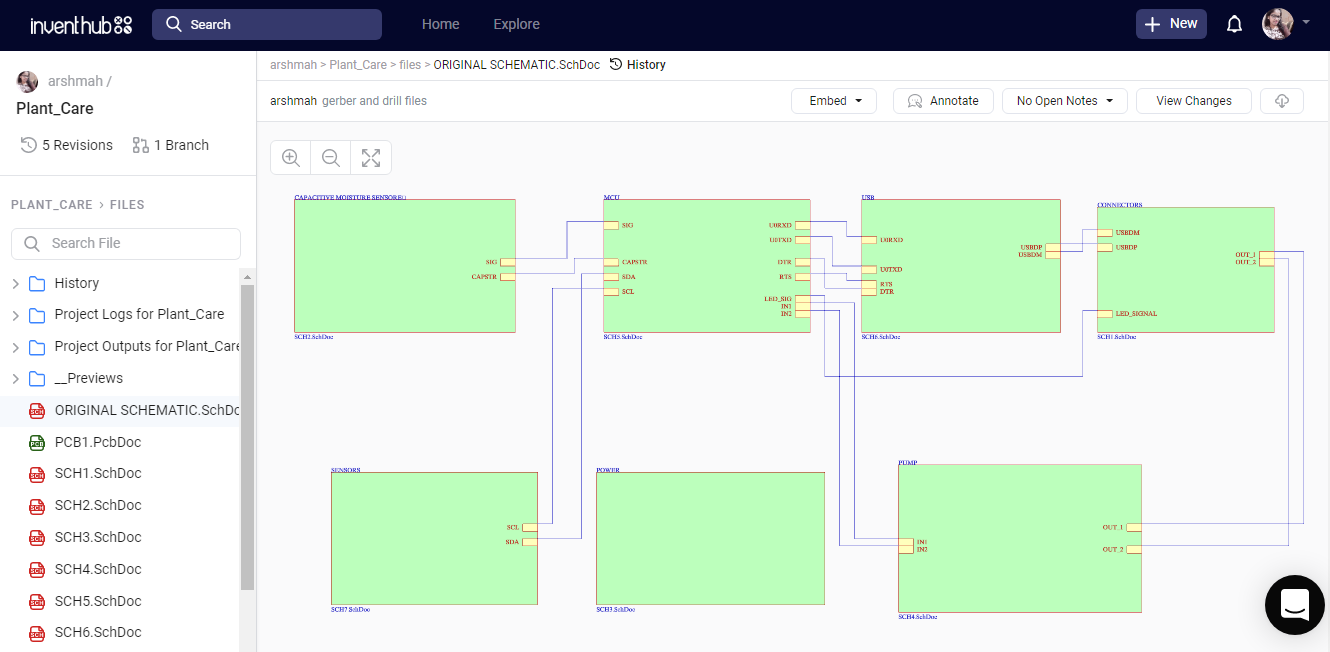Open SCH4.SchDoc file
1330x652 pixels.
pos(98,569)
